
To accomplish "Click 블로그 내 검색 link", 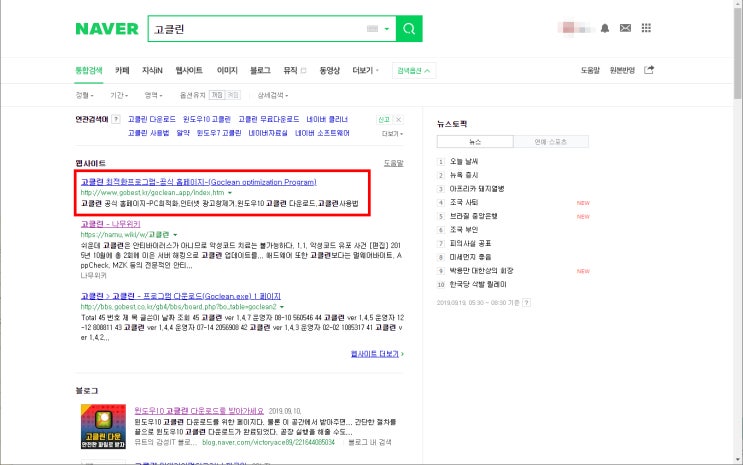I will (x=370, y=442).
